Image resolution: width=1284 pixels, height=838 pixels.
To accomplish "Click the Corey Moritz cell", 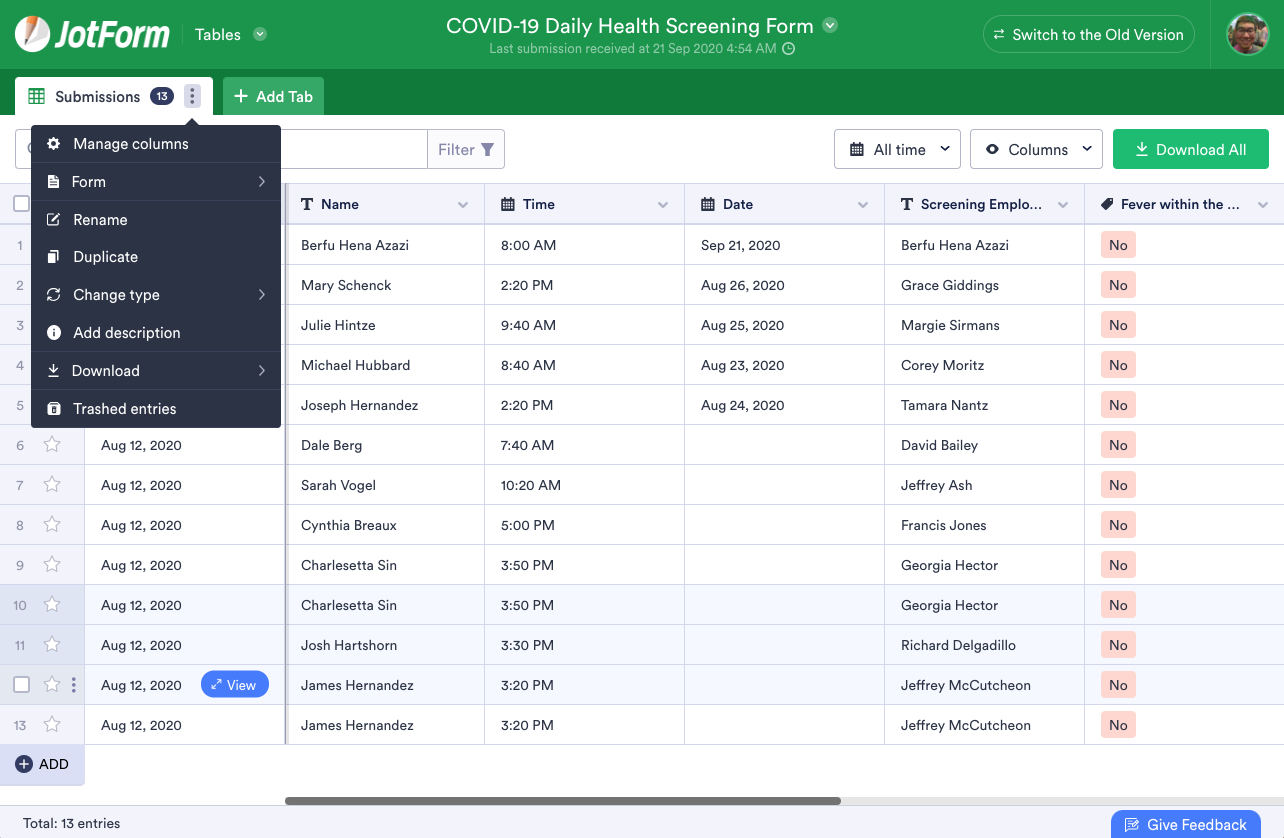I will tap(985, 365).
